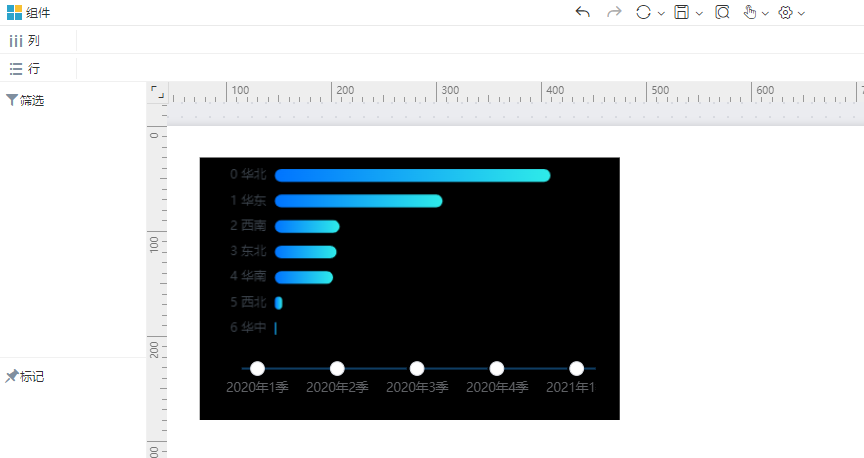The image size is (864, 458).
Task: Click the '2 西南' axis label
Action: click(x=249, y=225)
